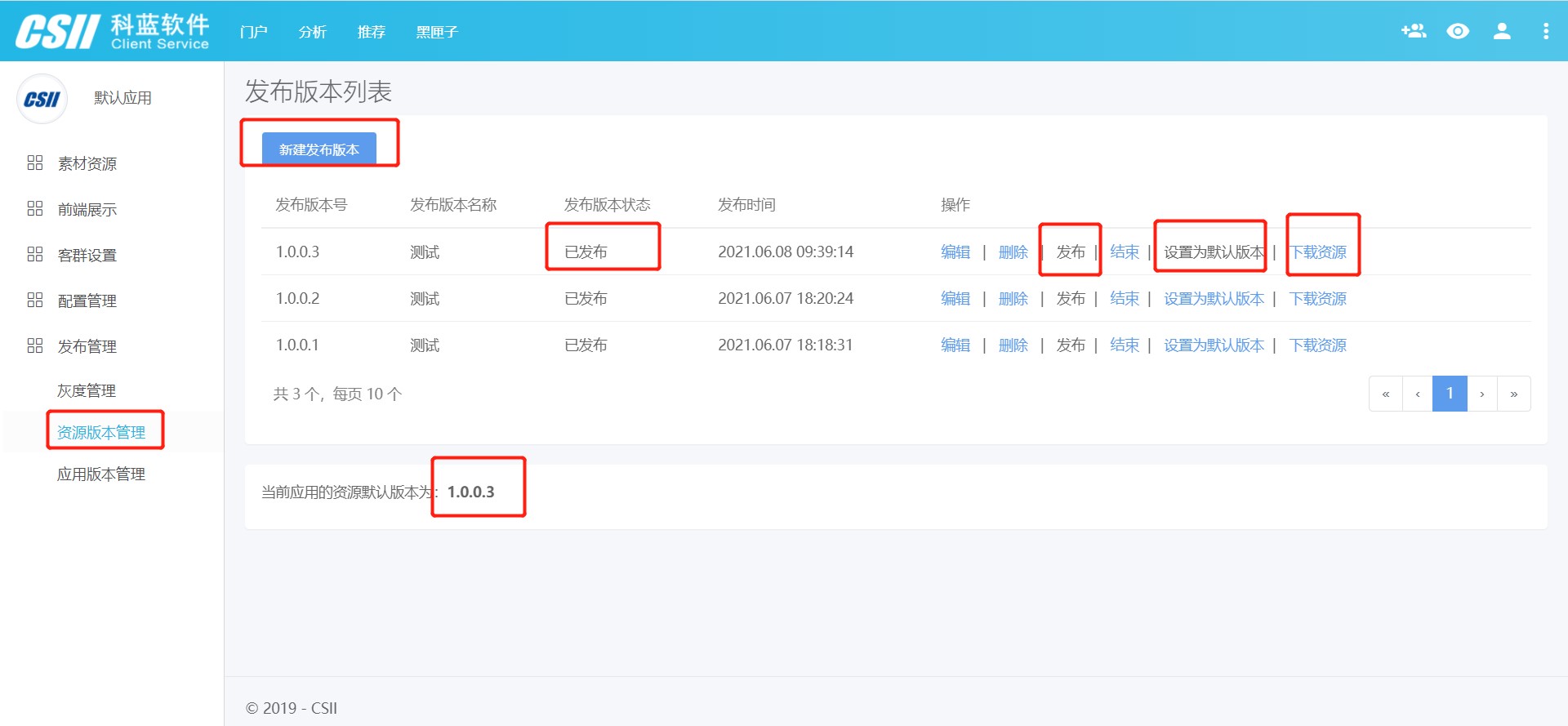The width and height of the screenshot is (1568, 726).
Task: Expand 前端展示 in the sidebar
Action: (87, 209)
